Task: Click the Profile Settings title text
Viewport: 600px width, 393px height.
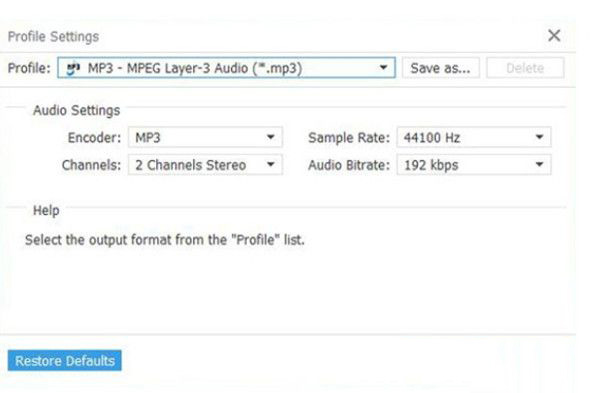Action: 53,37
